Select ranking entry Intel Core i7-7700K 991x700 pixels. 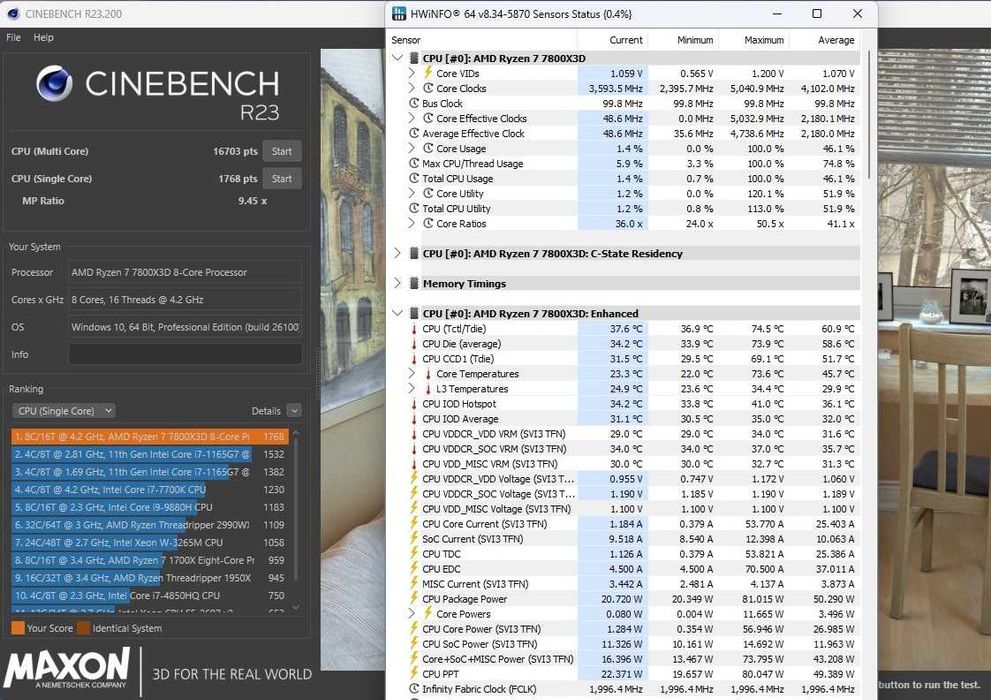click(150, 490)
